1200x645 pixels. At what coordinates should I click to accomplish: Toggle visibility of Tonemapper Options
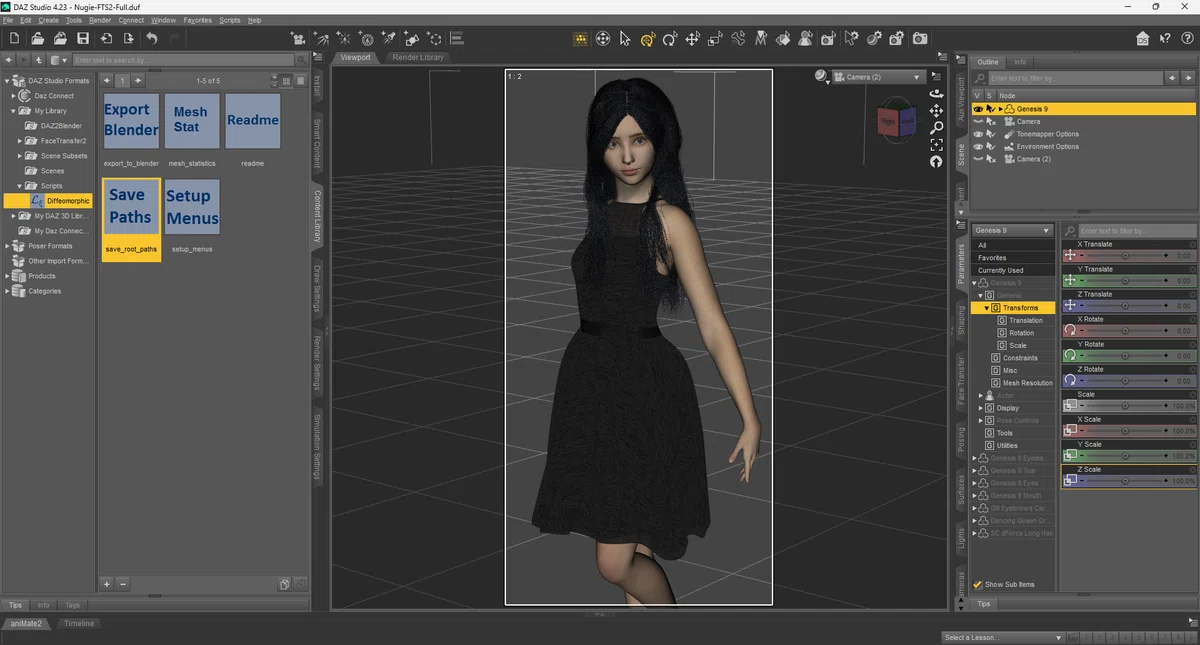[x=978, y=134]
